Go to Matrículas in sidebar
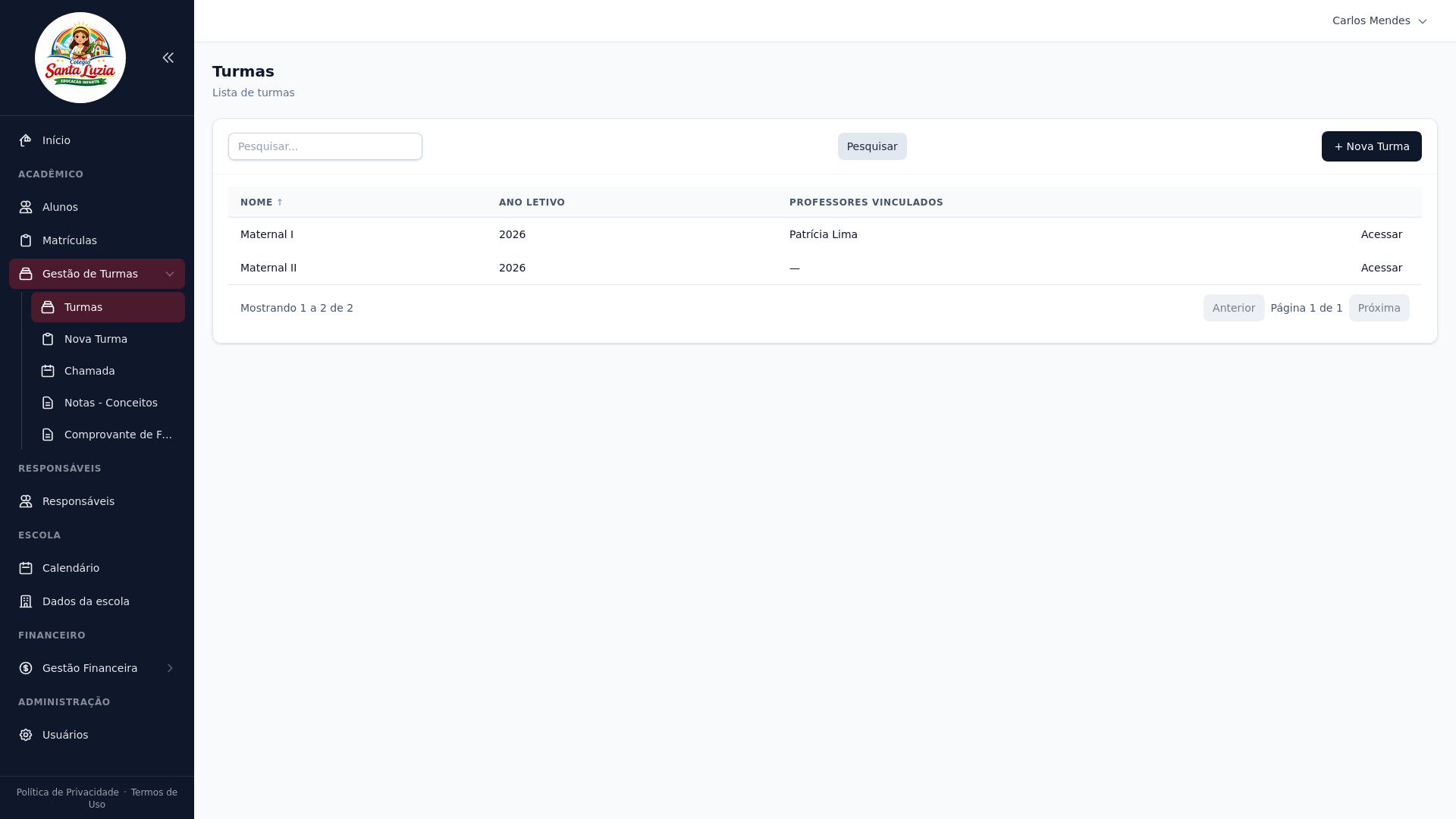The image size is (1456, 819). tap(70, 240)
